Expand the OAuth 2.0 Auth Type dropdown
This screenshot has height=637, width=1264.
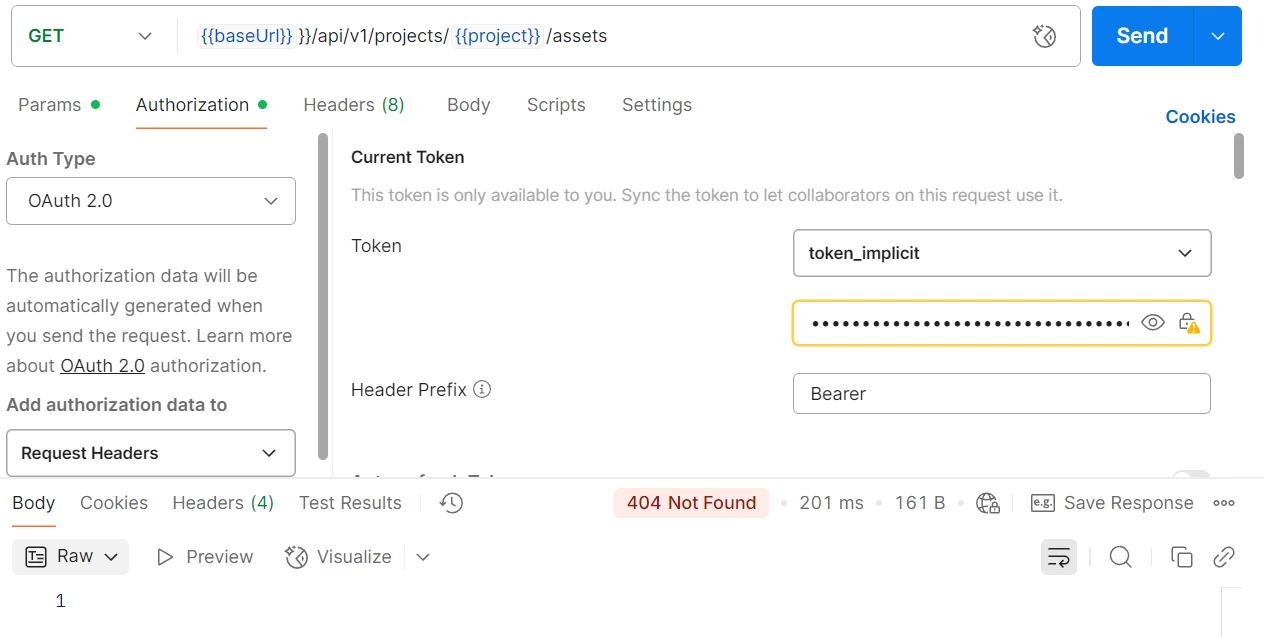(151, 201)
